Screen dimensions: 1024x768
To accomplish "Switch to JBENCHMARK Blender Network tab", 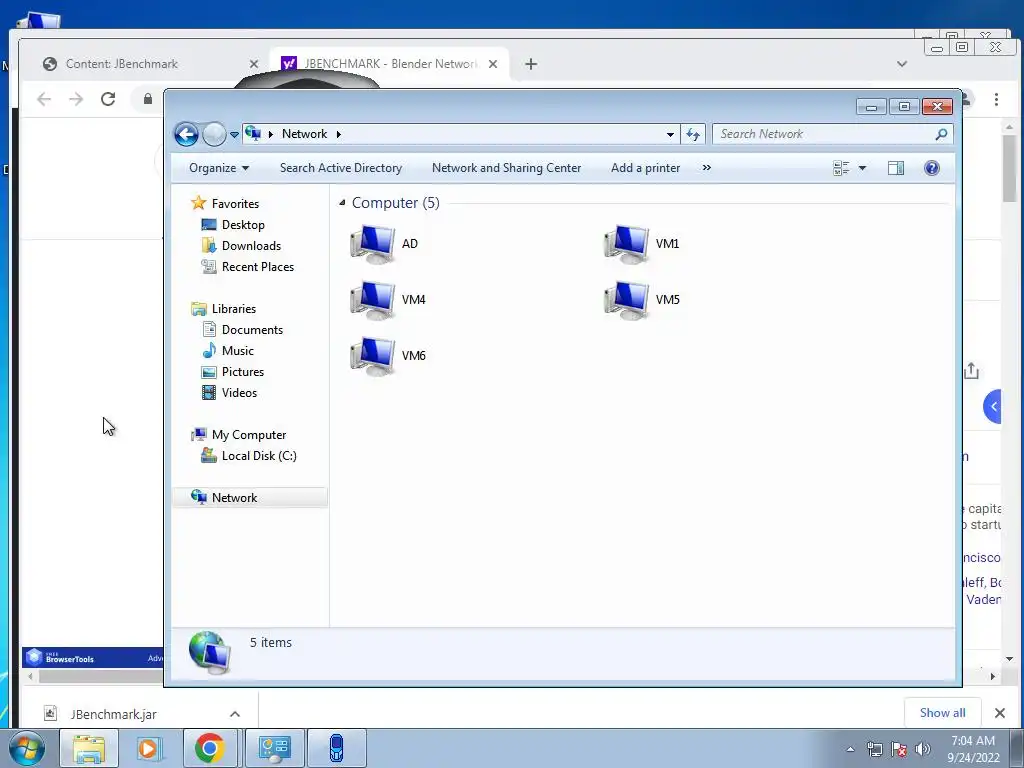I will (389, 64).
